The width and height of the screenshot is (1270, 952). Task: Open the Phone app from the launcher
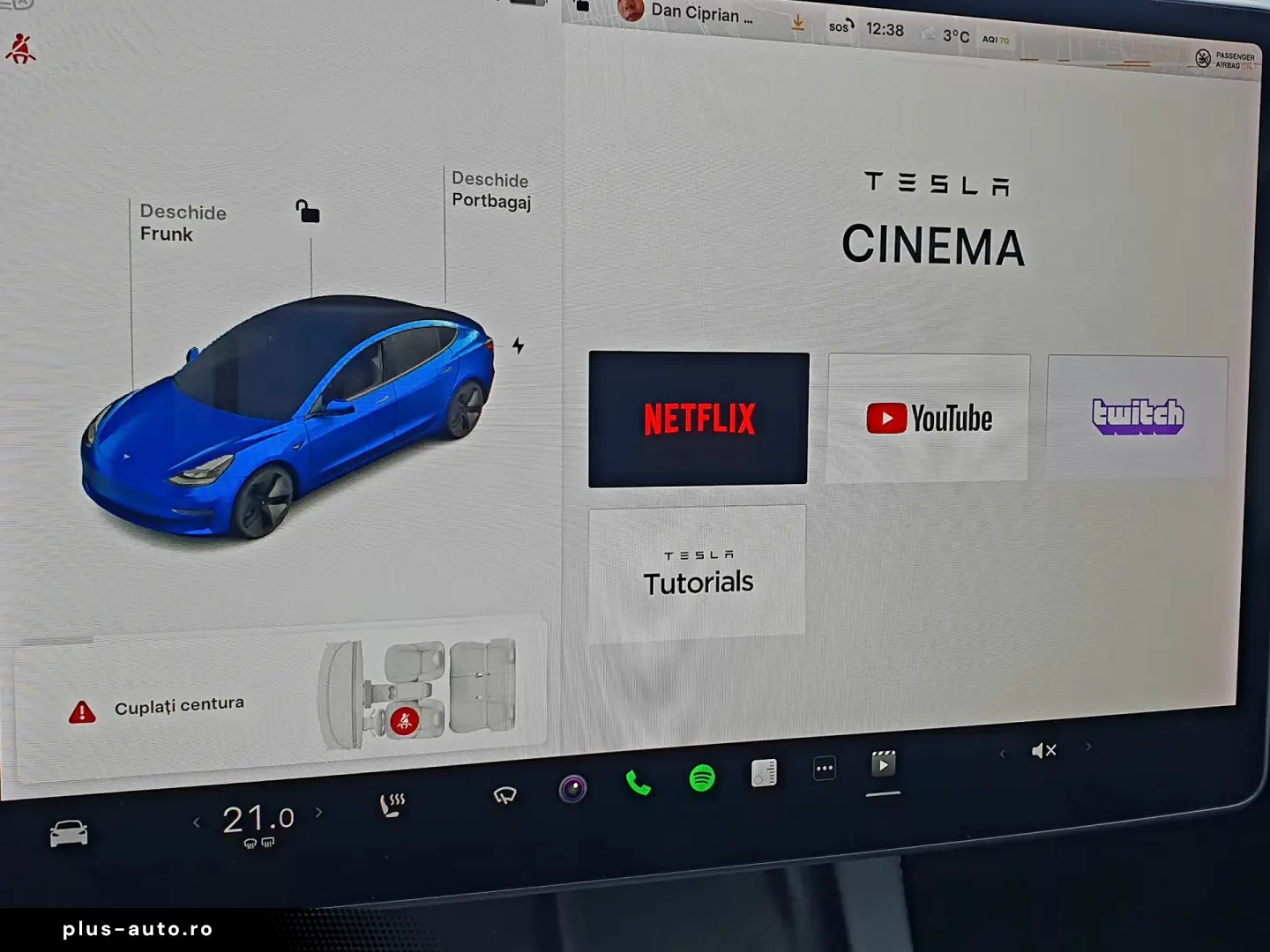[638, 781]
